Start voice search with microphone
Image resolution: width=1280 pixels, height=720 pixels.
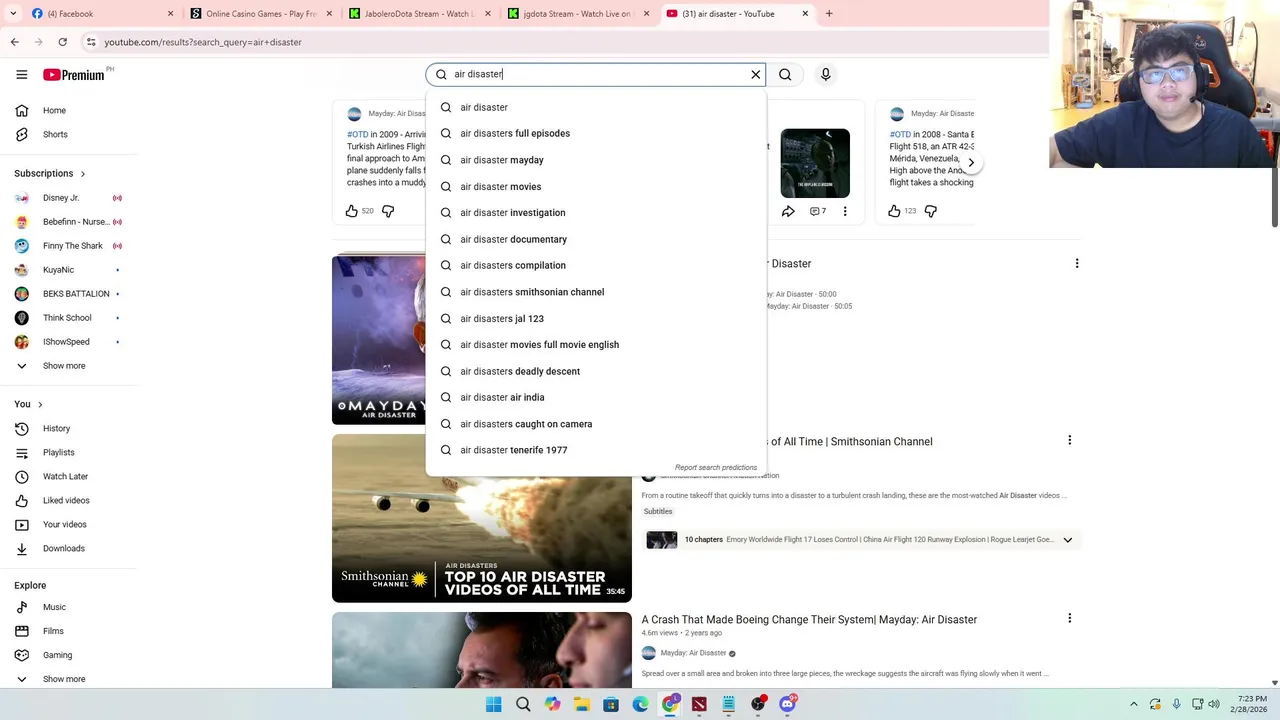(825, 74)
